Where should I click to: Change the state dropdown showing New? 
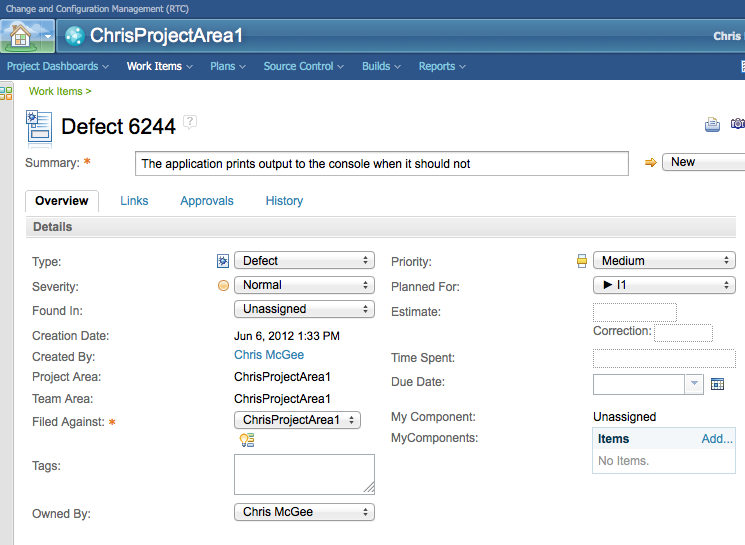pos(703,162)
